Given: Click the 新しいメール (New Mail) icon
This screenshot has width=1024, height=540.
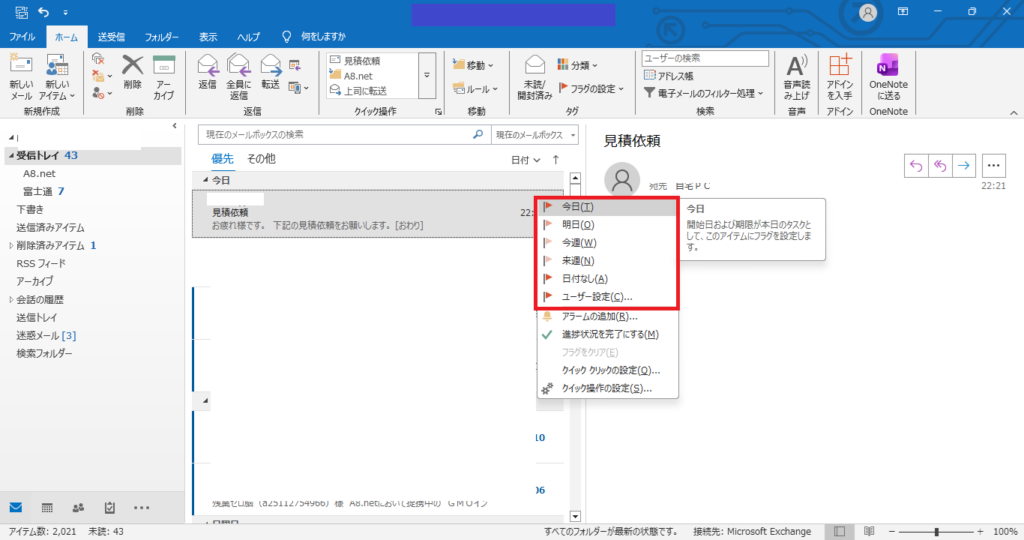Looking at the screenshot, I should point(21,68).
